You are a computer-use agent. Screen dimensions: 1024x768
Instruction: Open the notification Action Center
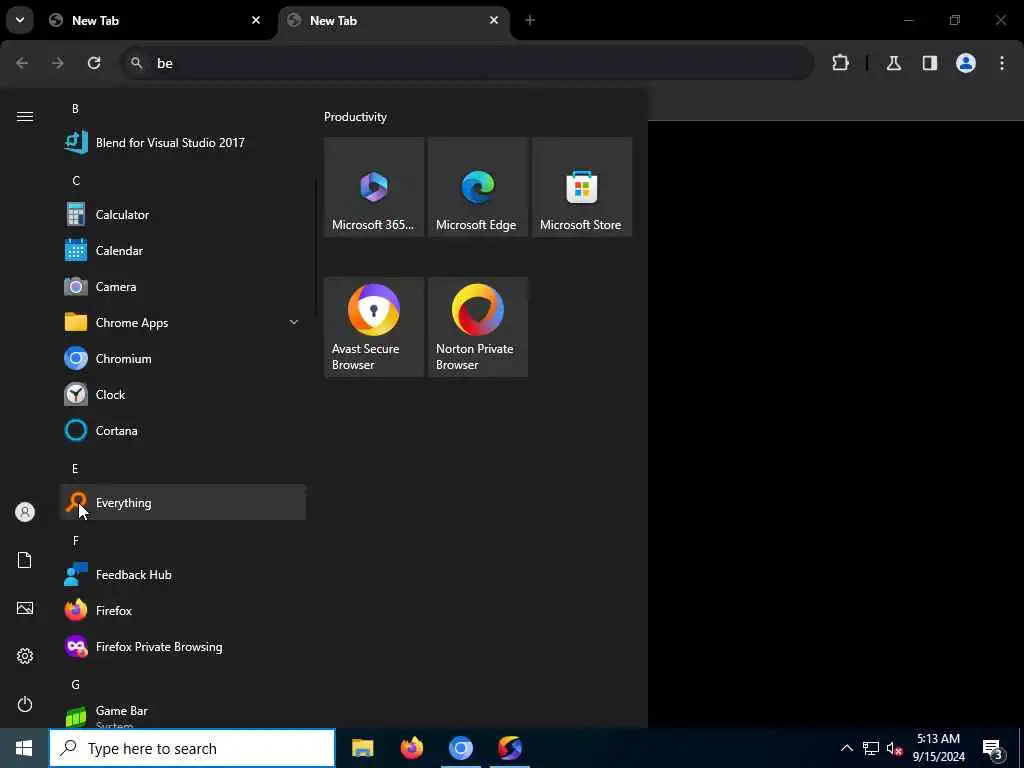(x=993, y=748)
